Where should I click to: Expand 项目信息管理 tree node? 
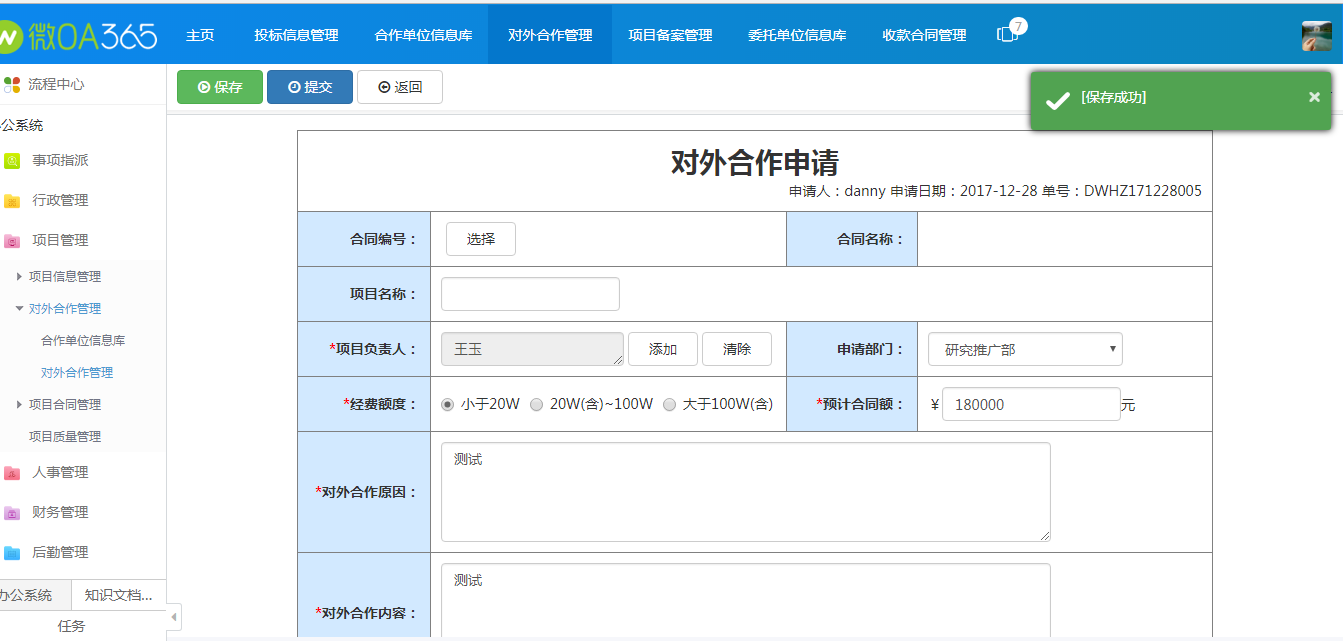click(x=20, y=277)
